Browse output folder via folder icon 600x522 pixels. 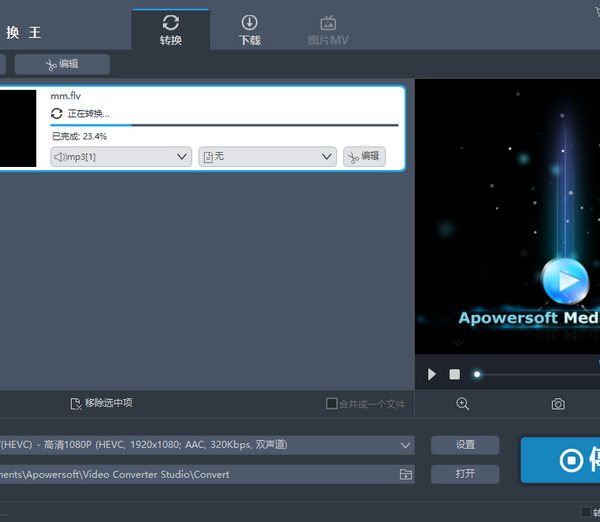tap(405, 474)
